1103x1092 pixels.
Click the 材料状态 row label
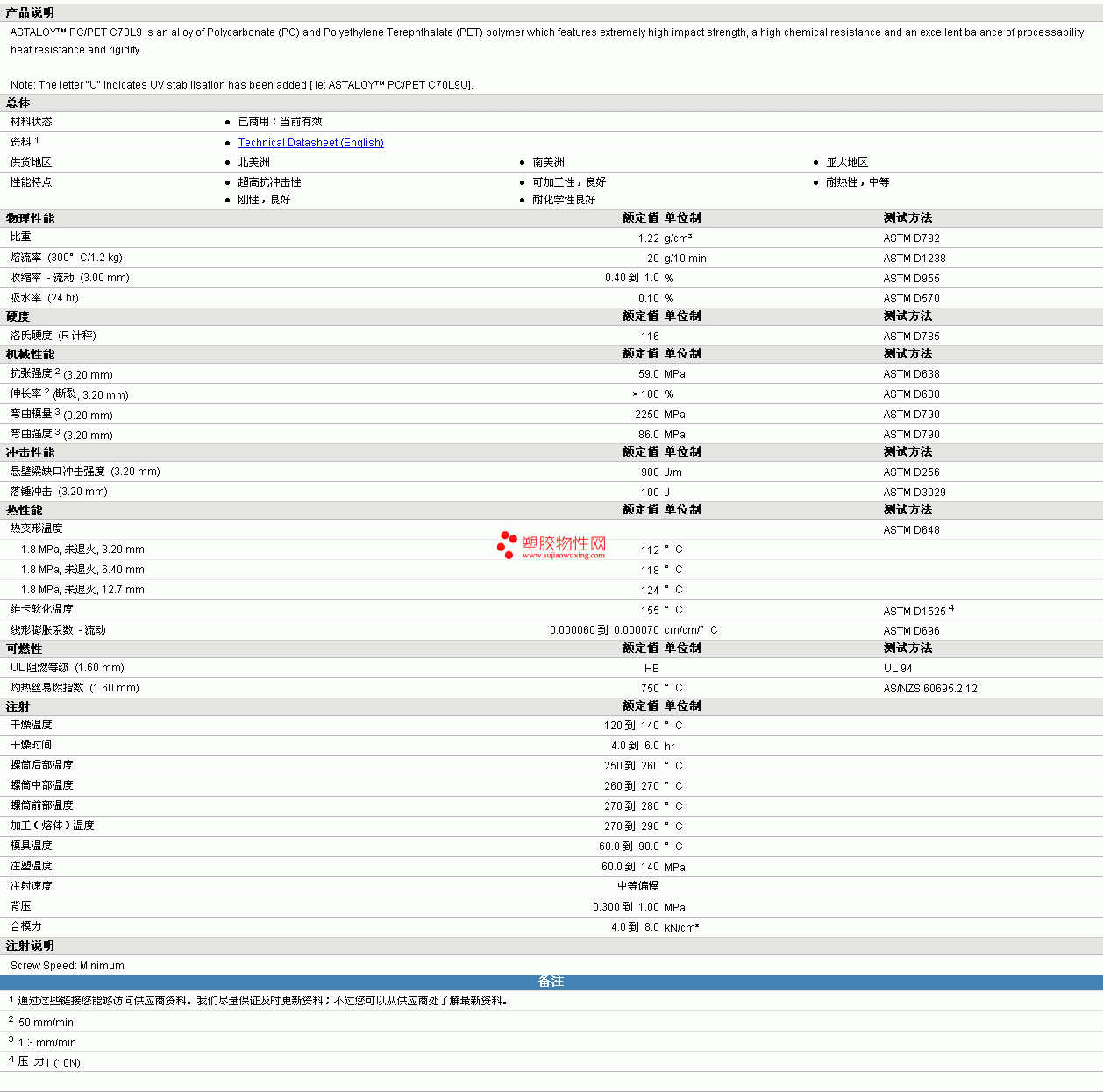pyautogui.click(x=31, y=122)
